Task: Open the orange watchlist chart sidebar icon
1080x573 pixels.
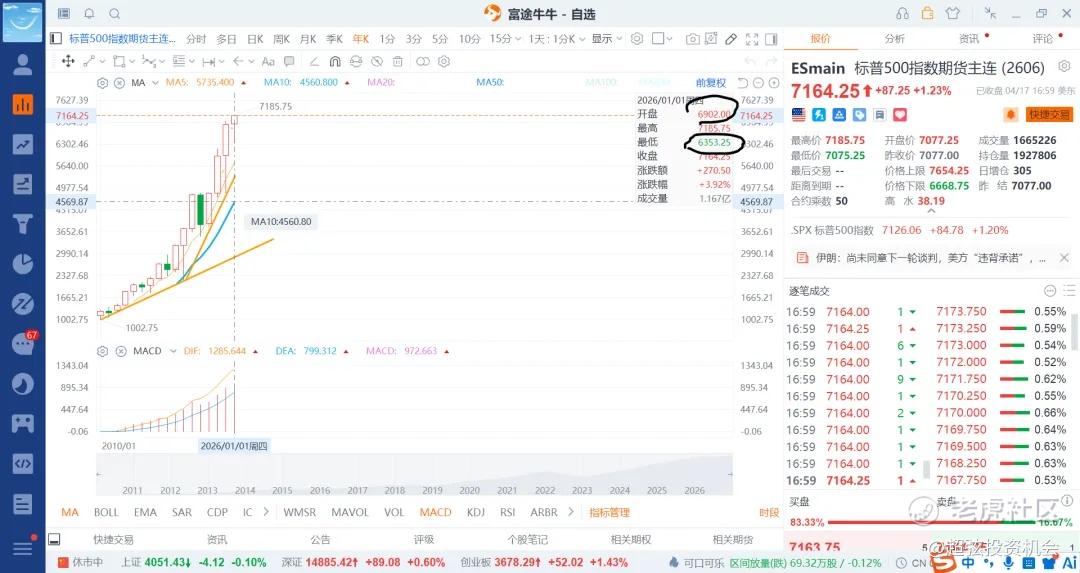Action: click(23, 104)
